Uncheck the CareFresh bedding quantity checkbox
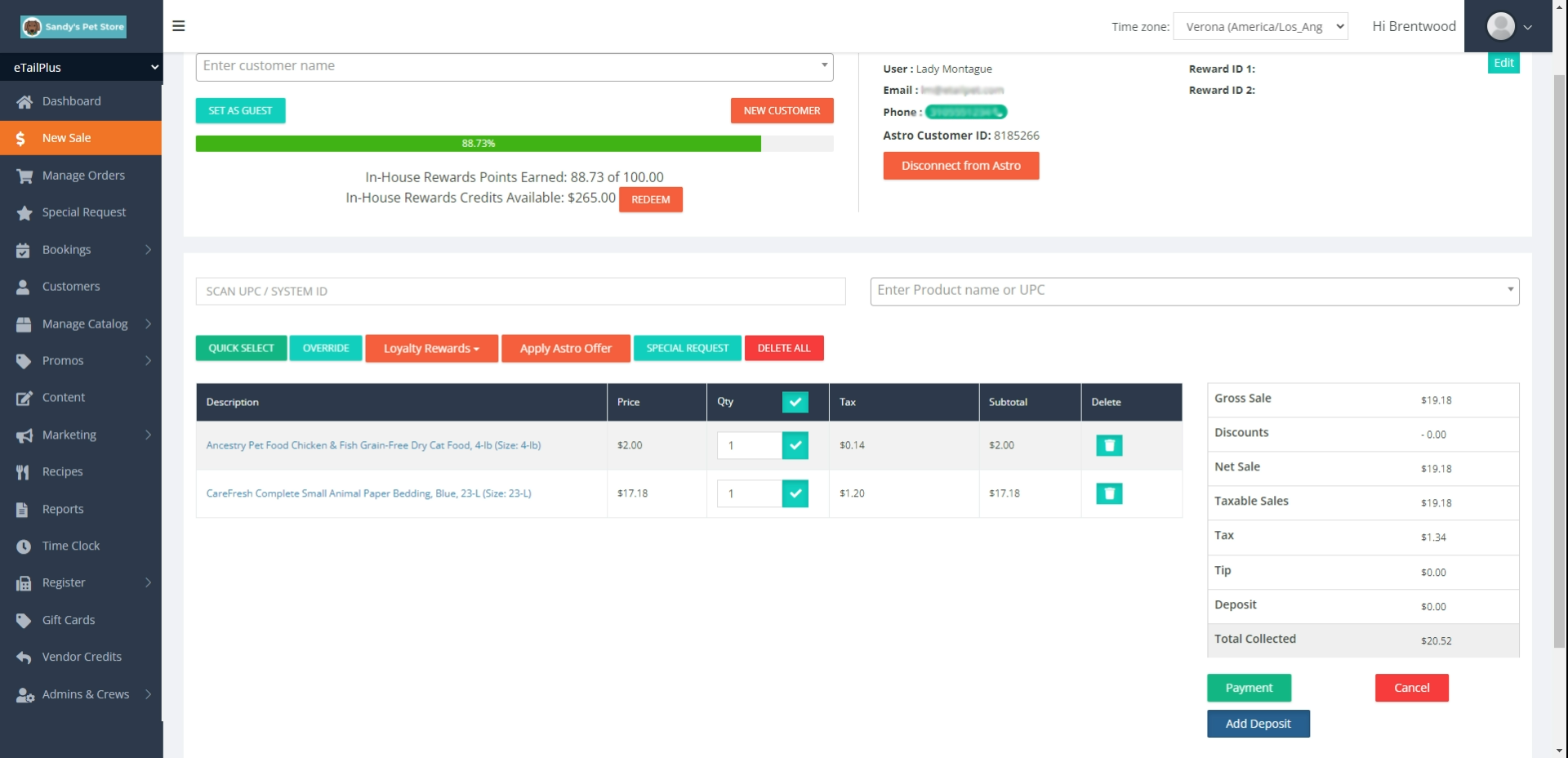This screenshot has height=758, width=1568. [795, 493]
